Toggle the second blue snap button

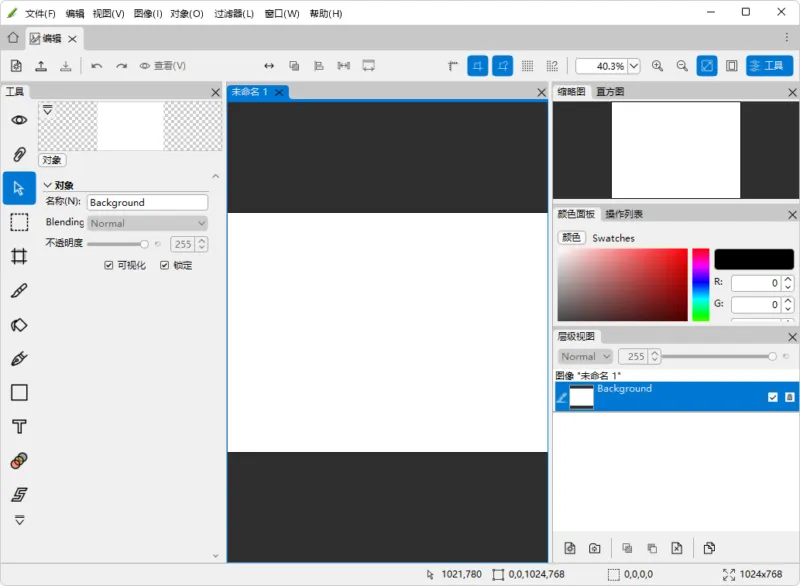click(x=503, y=66)
